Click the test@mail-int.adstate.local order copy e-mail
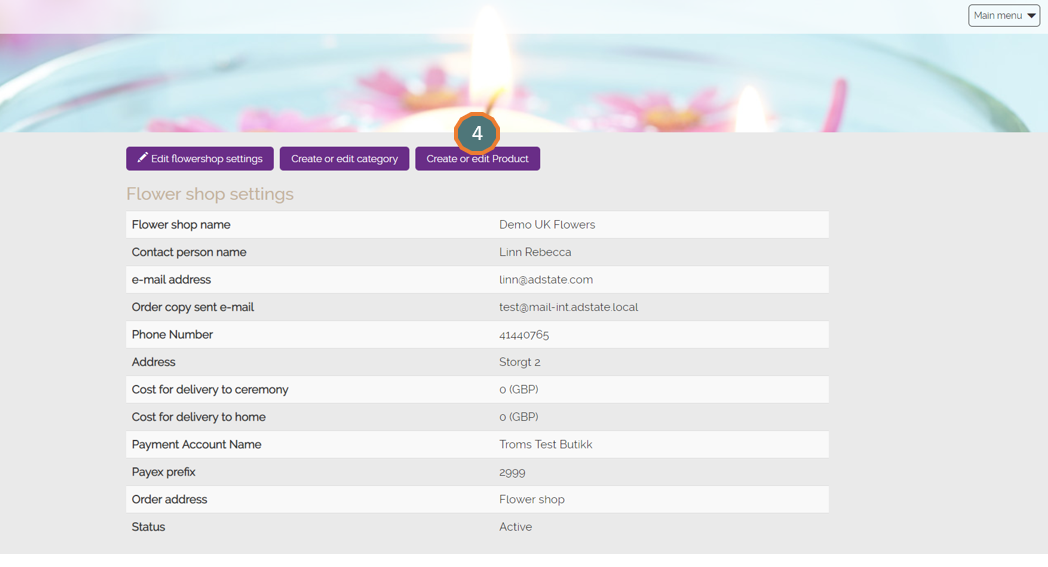The image size is (1048, 567). [568, 307]
